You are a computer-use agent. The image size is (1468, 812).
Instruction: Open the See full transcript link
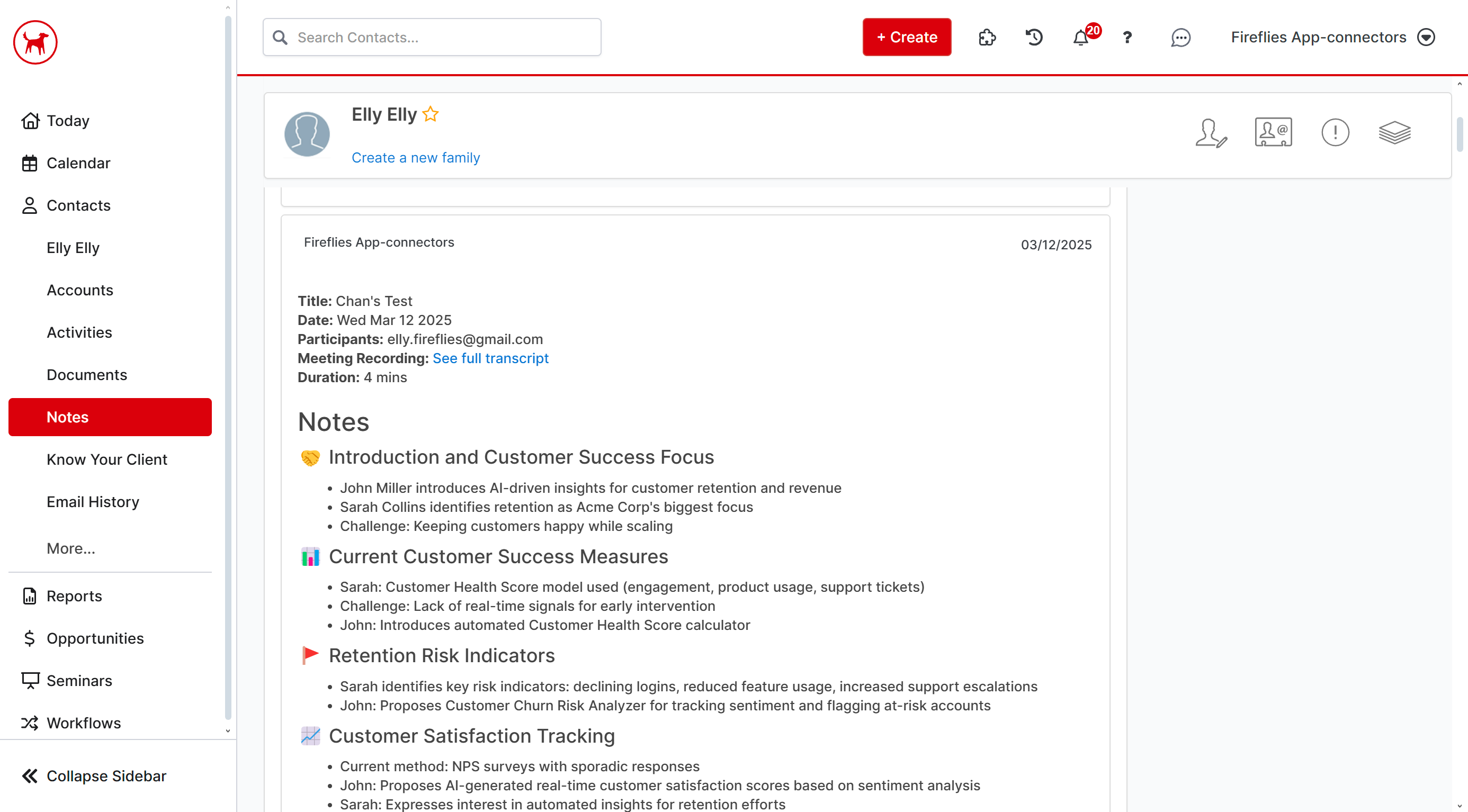(x=490, y=358)
